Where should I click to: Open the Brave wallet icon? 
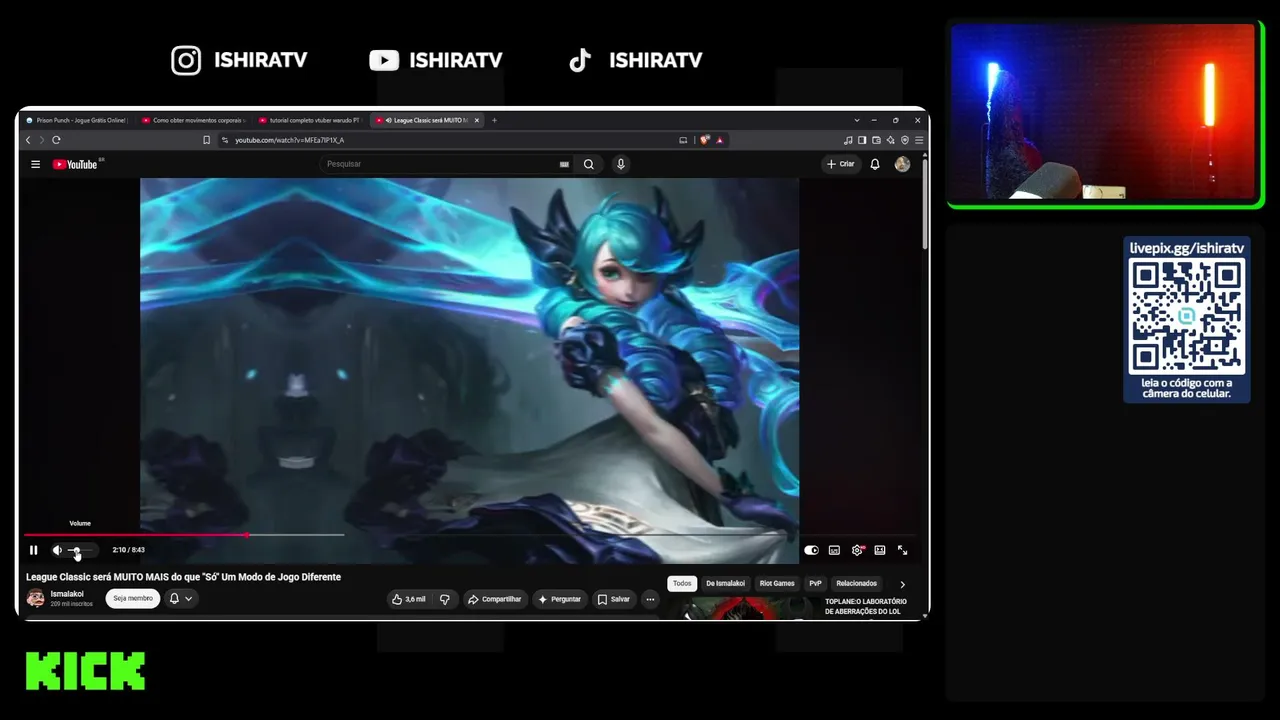point(876,140)
